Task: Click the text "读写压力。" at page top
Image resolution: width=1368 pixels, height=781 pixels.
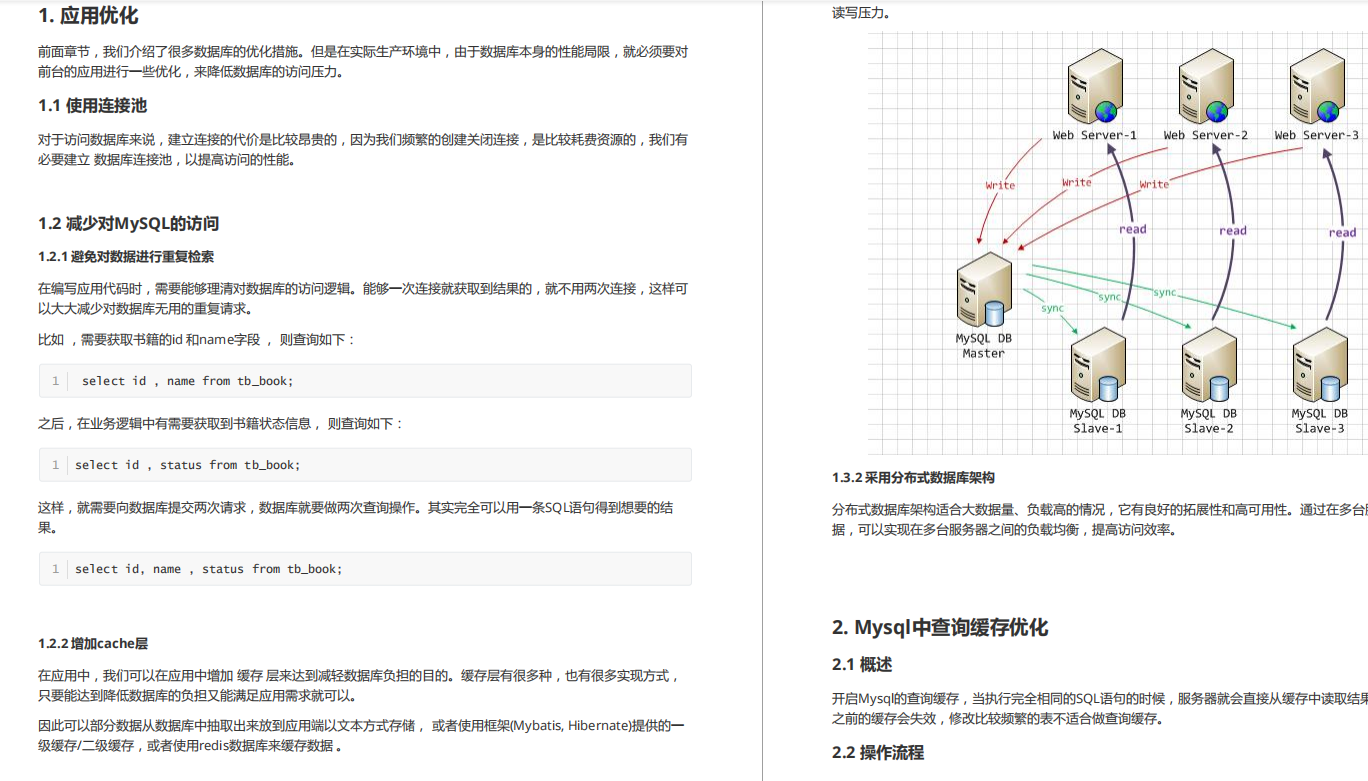Action: pos(861,13)
